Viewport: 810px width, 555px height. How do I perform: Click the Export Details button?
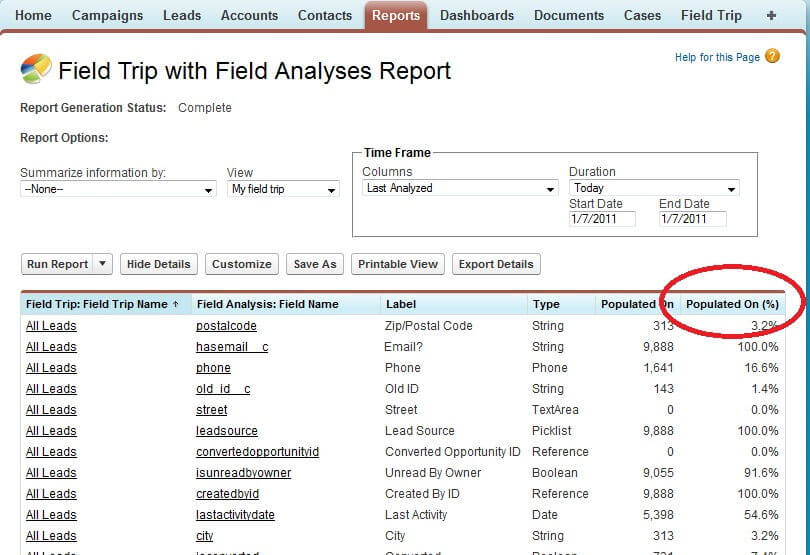[495, 264]
